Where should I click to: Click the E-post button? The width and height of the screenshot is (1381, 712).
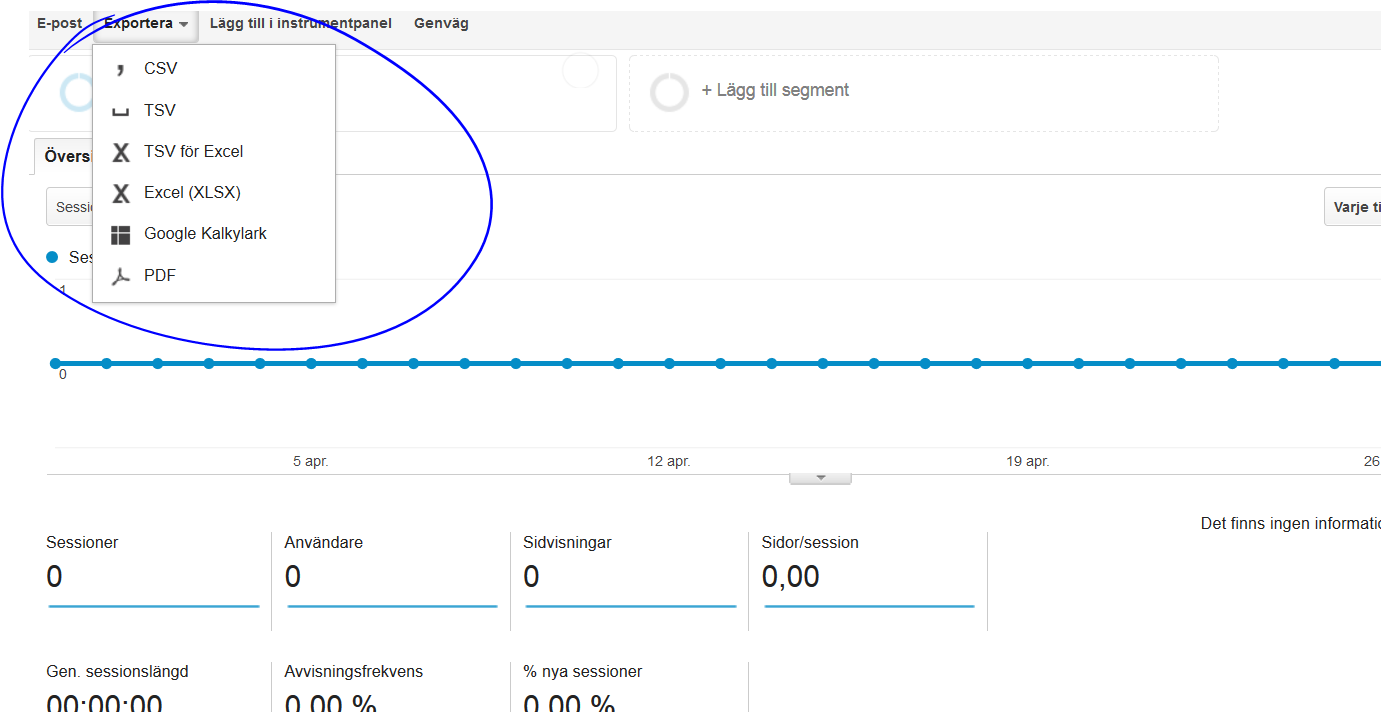pyautogui.click(x=60, y=23)
